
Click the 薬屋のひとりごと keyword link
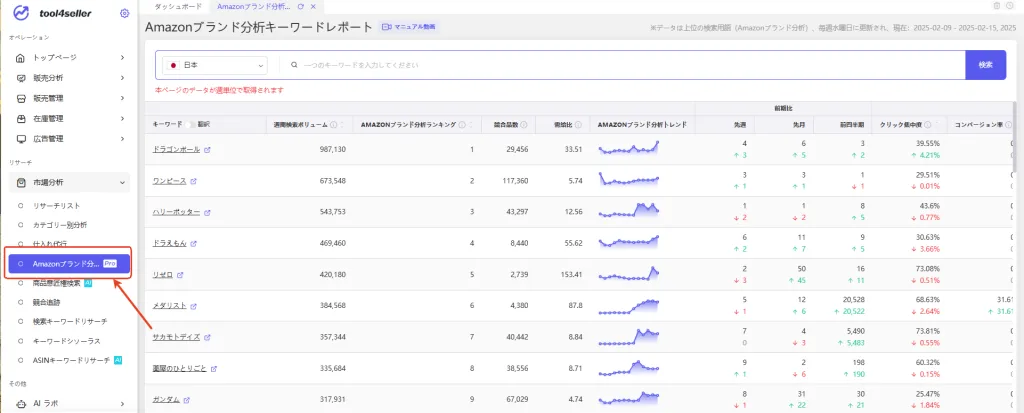tap(180, 369)
